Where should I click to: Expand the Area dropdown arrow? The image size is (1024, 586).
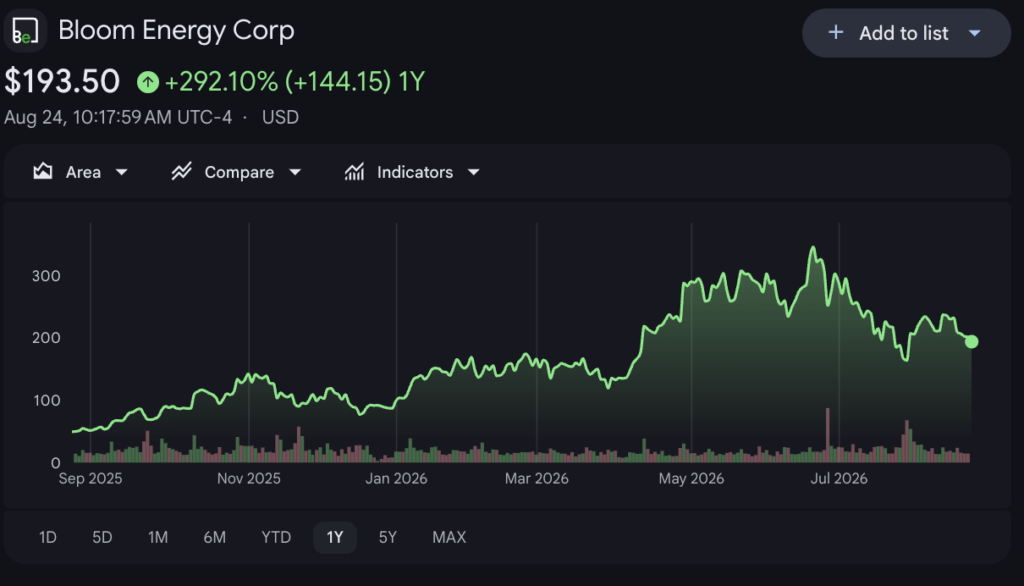(x=121, y=172)
